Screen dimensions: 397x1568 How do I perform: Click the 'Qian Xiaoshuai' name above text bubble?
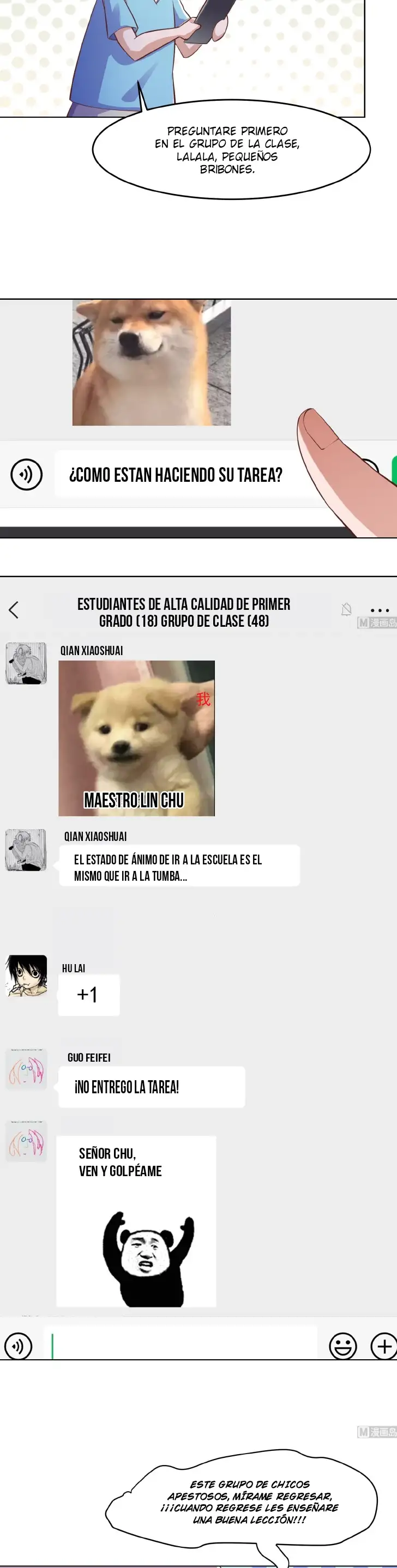(x=95, y=837)
